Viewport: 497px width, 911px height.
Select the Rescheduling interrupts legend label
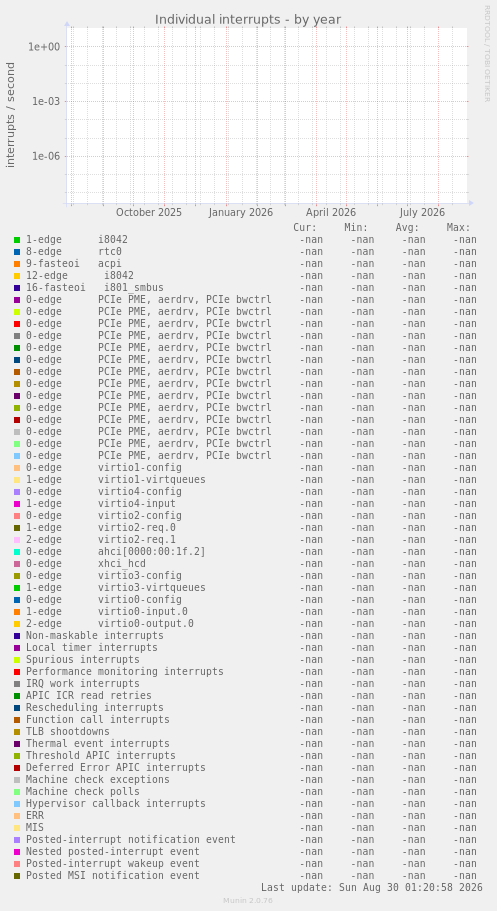pos(95,708)
